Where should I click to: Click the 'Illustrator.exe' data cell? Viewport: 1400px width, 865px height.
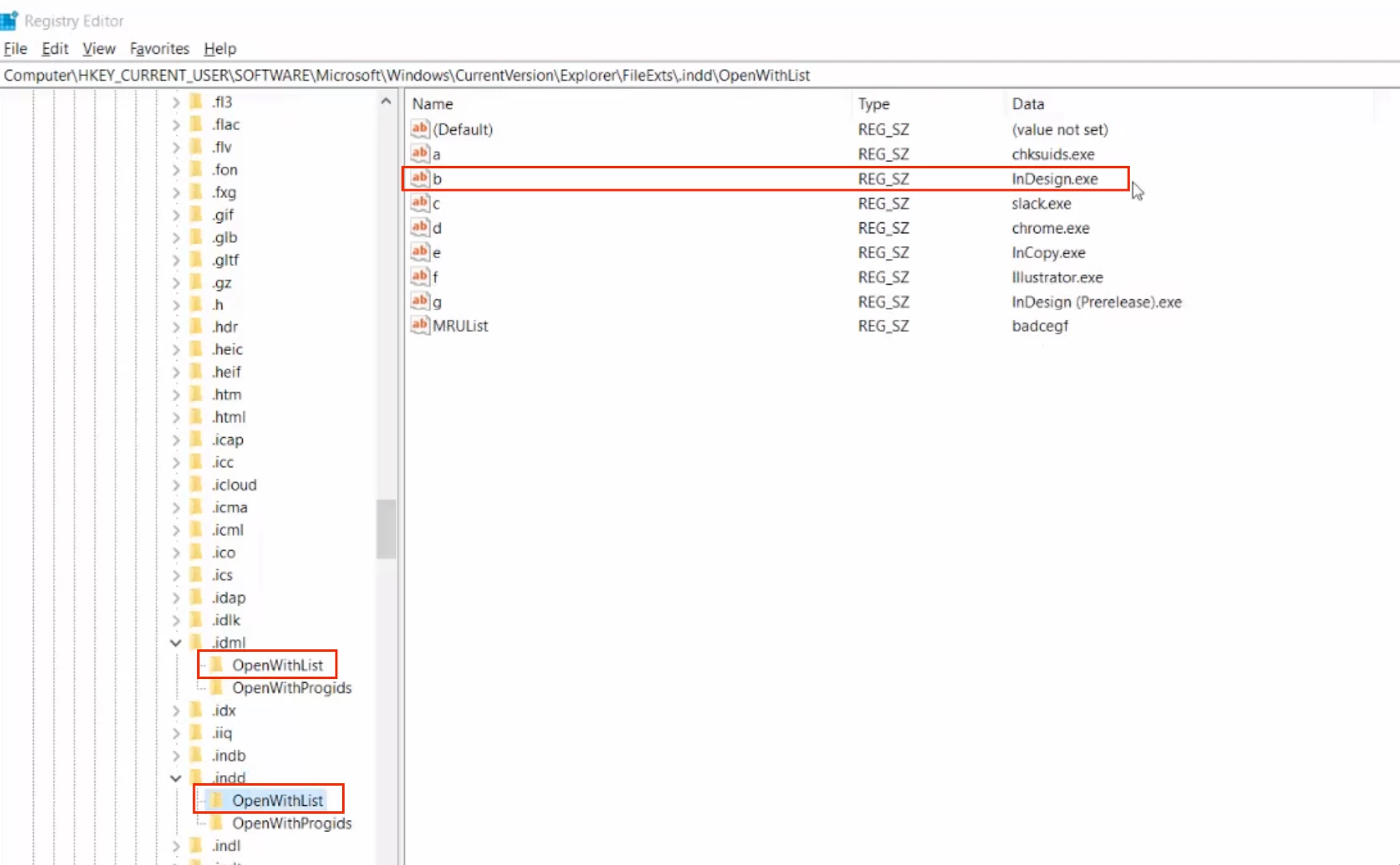(1057, 277)
